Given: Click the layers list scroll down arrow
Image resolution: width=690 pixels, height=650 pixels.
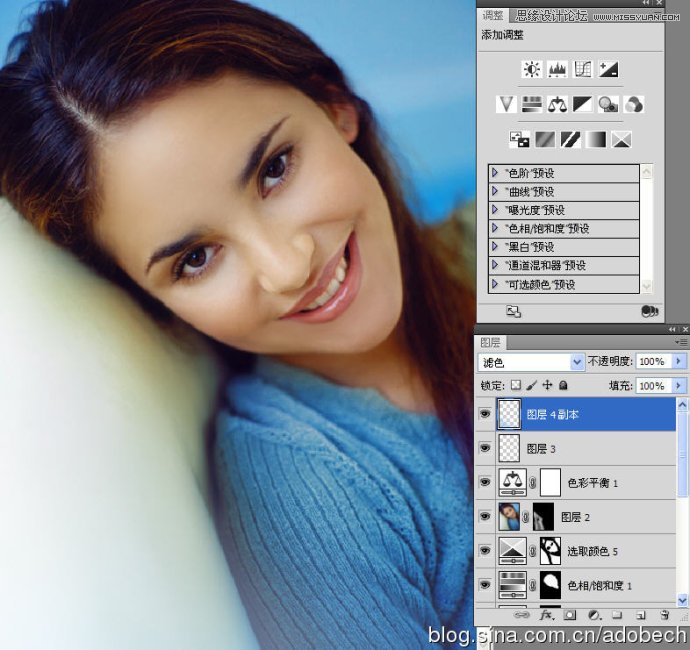Looking at the screenshot, I should click(x=683, y=599).
